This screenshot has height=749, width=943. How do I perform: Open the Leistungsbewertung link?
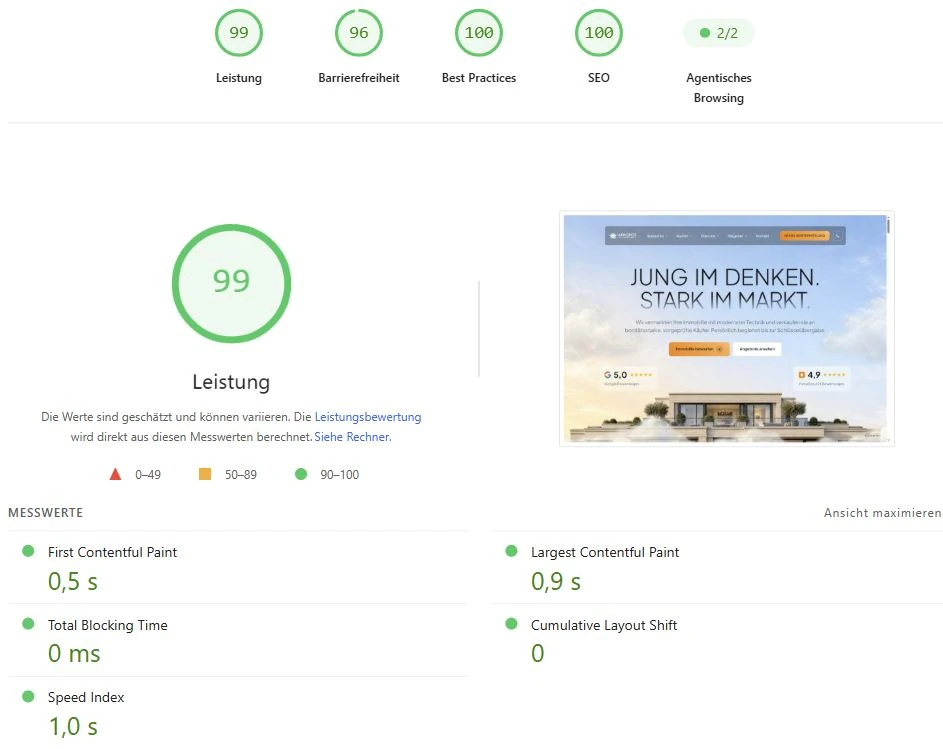(368, 417)
